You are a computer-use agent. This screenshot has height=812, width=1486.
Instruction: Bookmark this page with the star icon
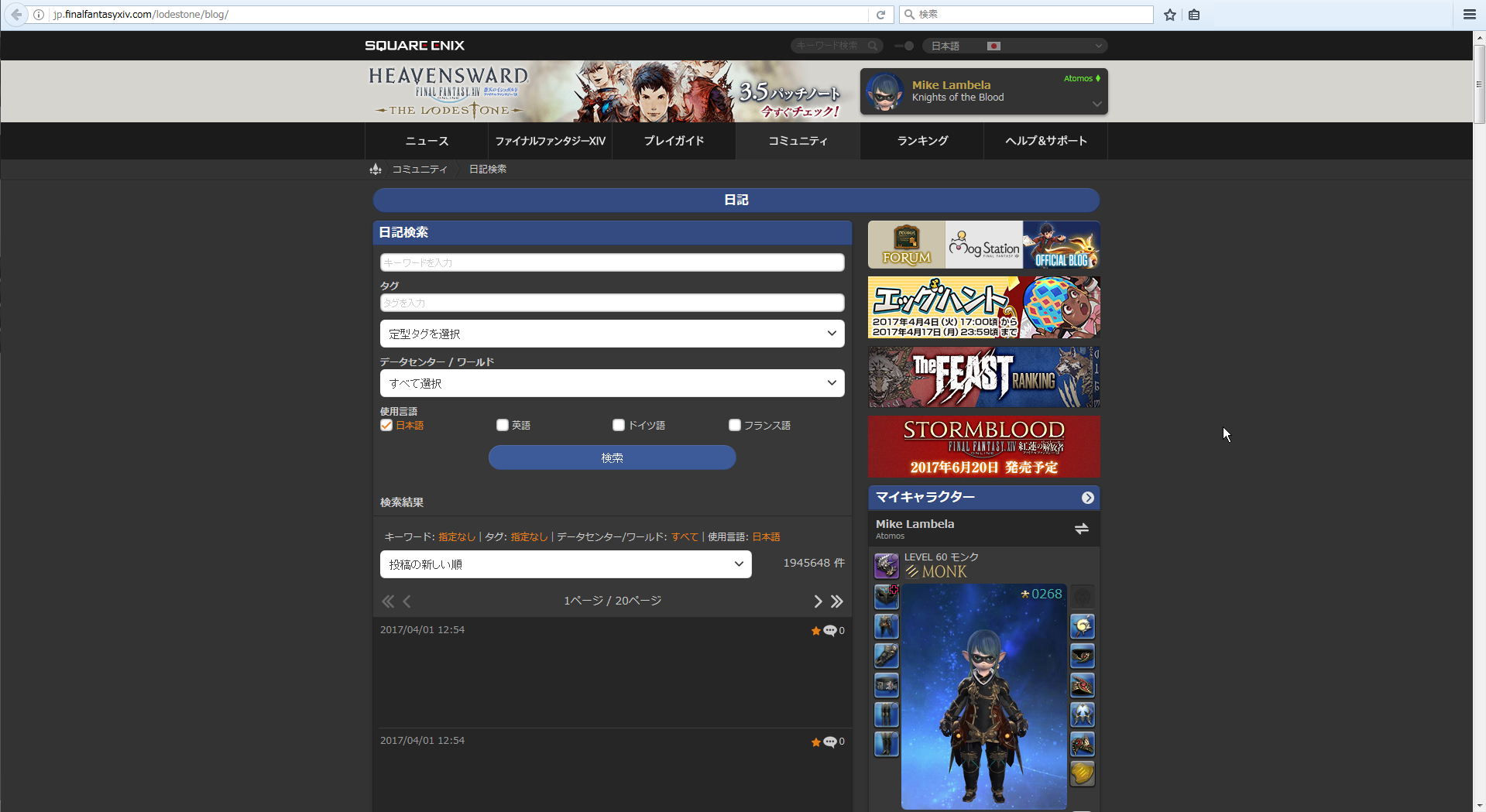click(x=1170, y=15)
